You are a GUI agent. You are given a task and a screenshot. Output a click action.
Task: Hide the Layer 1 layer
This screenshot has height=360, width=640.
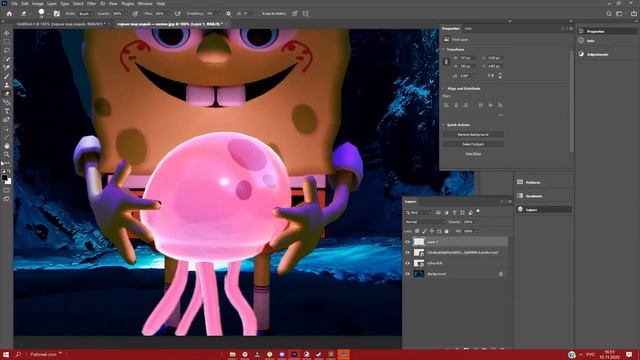click(407, 242)
